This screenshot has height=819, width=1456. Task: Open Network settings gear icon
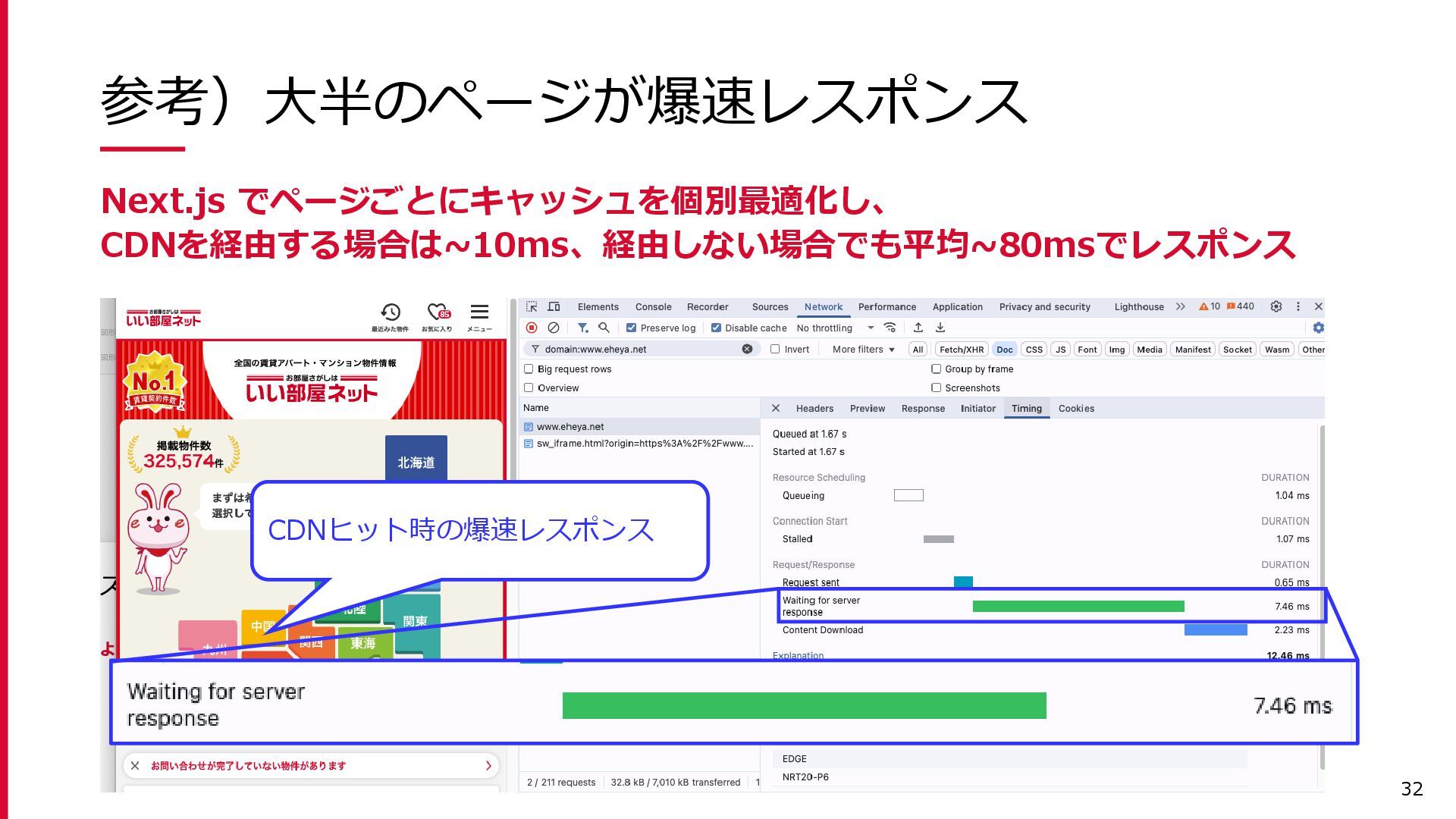coord(1319,328)
